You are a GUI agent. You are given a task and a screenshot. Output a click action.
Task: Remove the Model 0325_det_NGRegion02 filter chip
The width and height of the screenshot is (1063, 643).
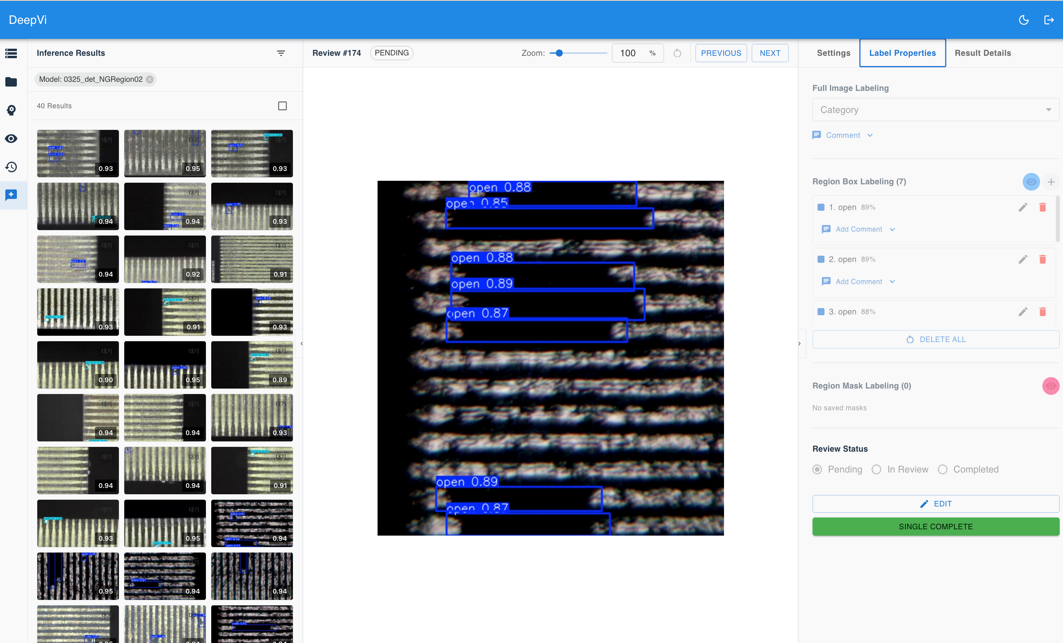[x=150, y=79]
